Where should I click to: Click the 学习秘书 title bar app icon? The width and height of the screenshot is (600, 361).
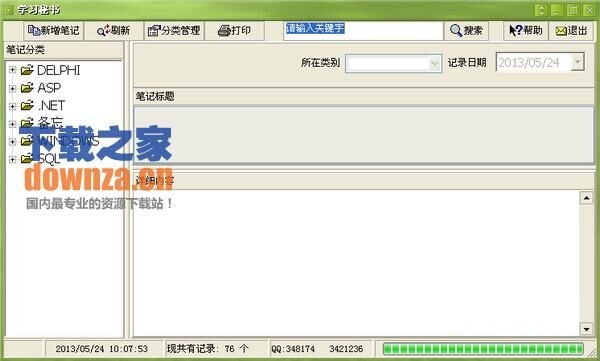[x=8, y=10]
